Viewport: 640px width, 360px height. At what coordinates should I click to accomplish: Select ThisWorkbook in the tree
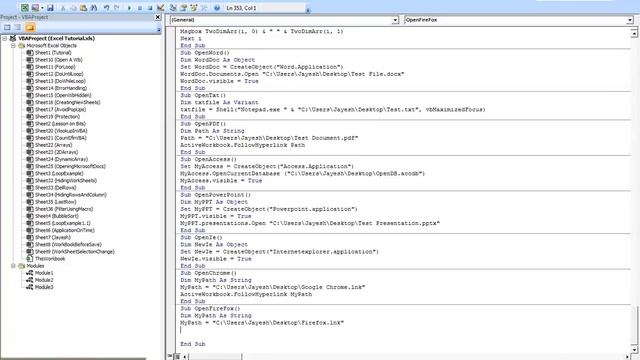(50, 259)
